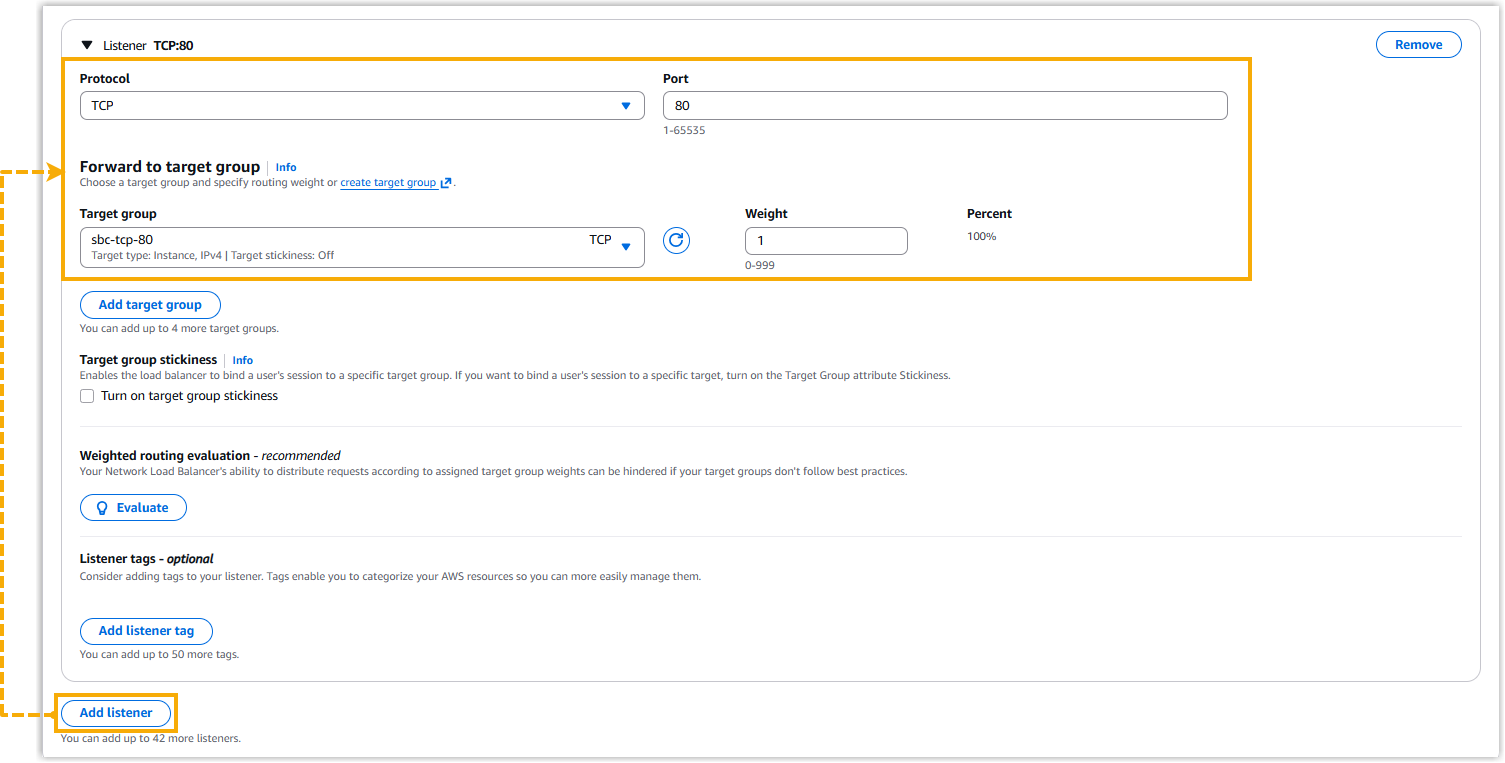The width and height of the screenshot is (1505, 763).
Task: Click Add listener tag button
Action: pos(146,631)
